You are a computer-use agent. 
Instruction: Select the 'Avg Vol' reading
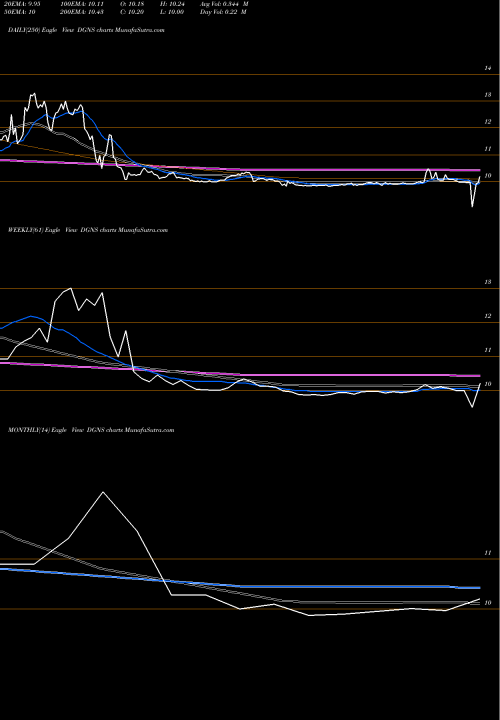224,4
